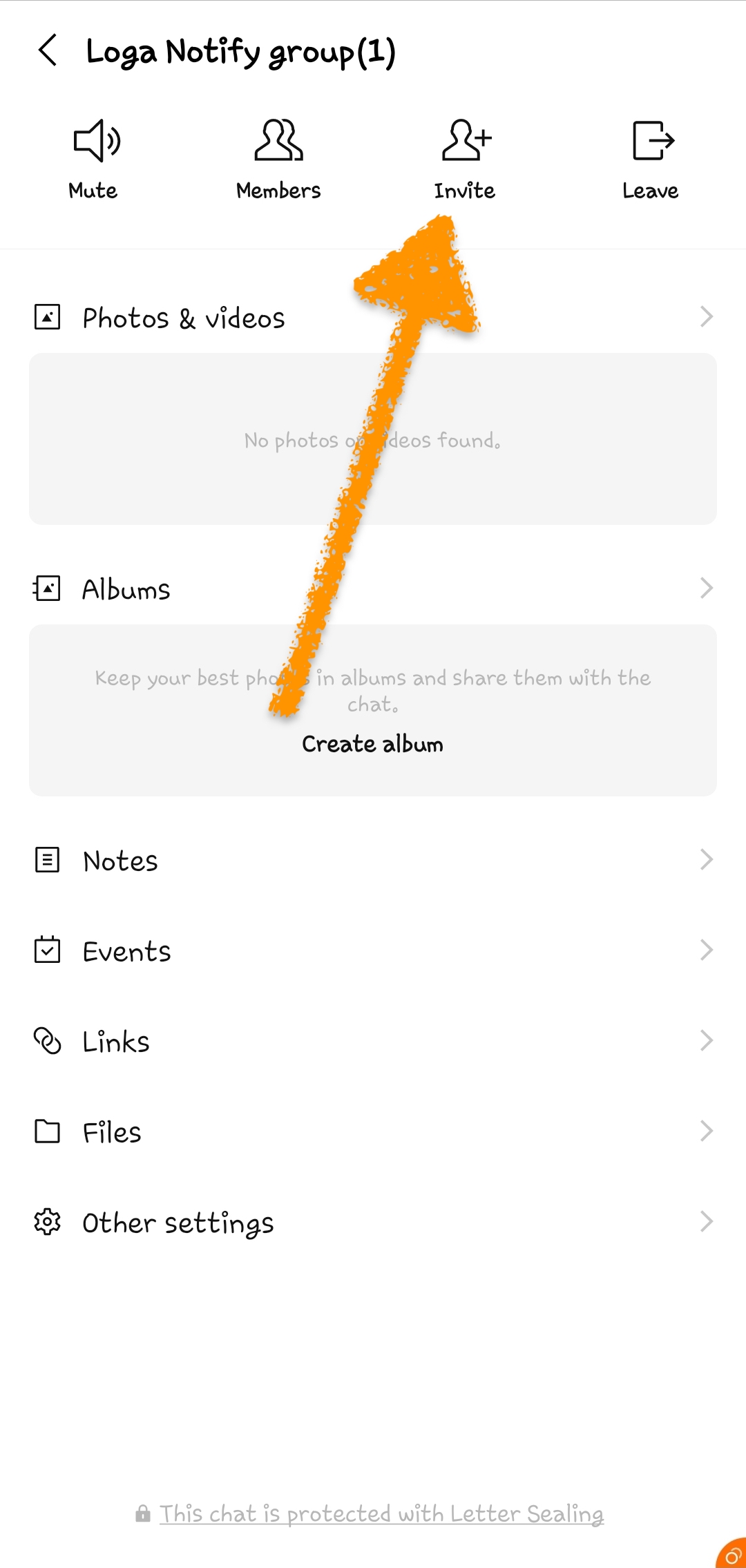Open the Files menu row
This screenshot has width=746, height=1568.
tap(373, 1131)
